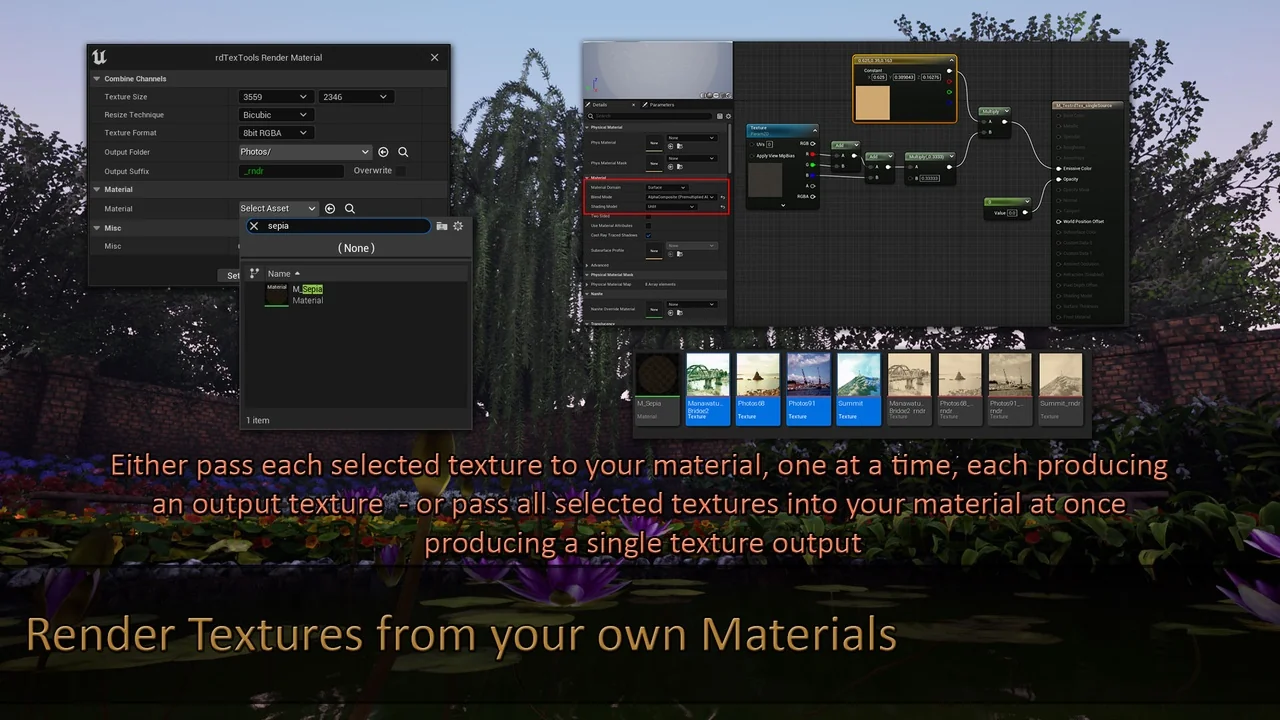Reset Blend Mode to default arrow
This screenshot has height=720, width=1280.
click(723, 197)
